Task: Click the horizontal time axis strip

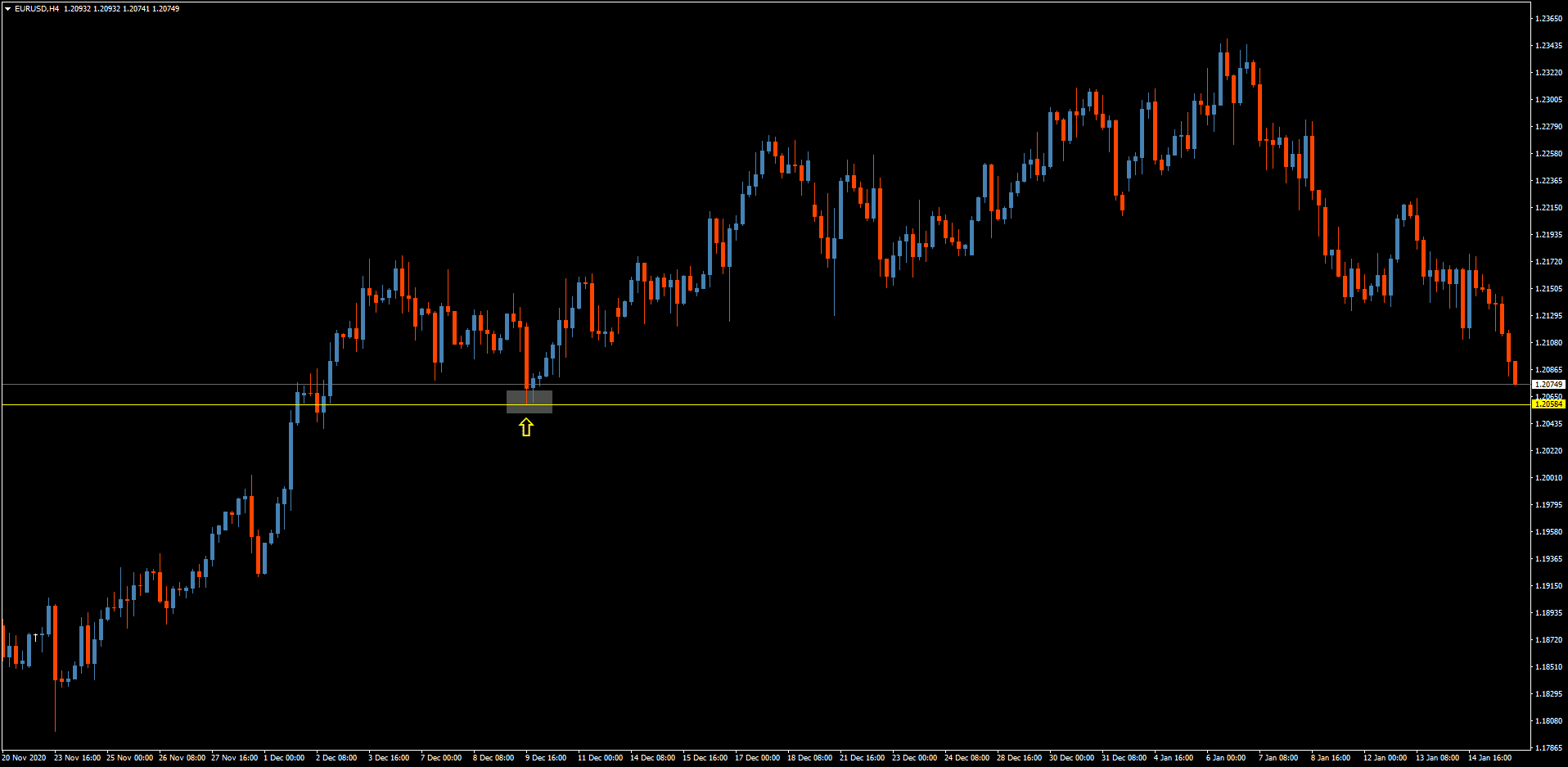Action: click(x=777, y=757)
